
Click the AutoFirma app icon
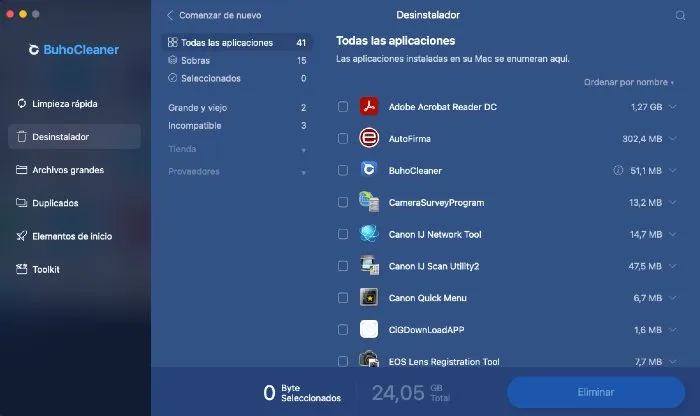tap(369, 138)
